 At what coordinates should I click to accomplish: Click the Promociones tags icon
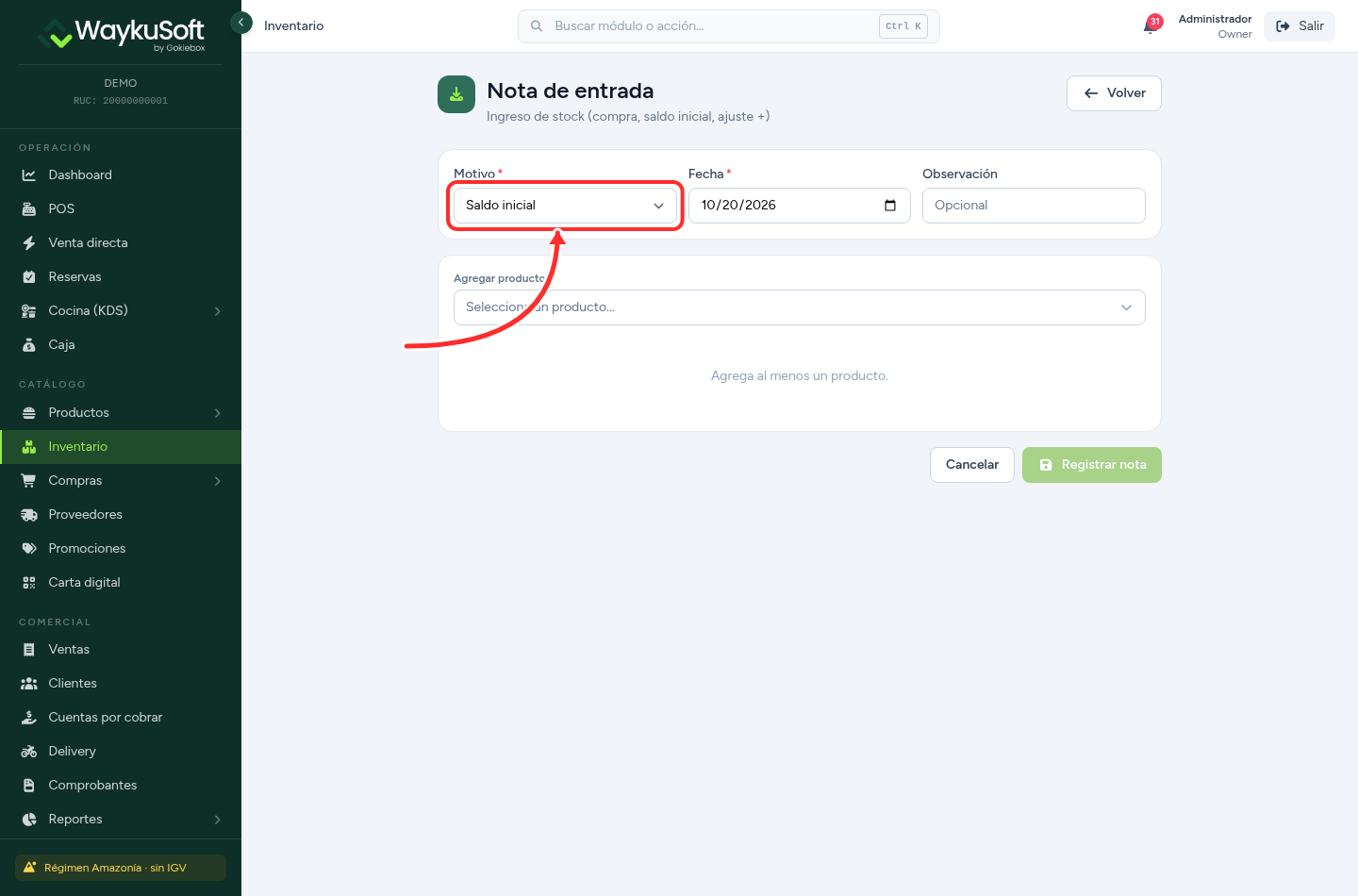(x=29, y=549)
